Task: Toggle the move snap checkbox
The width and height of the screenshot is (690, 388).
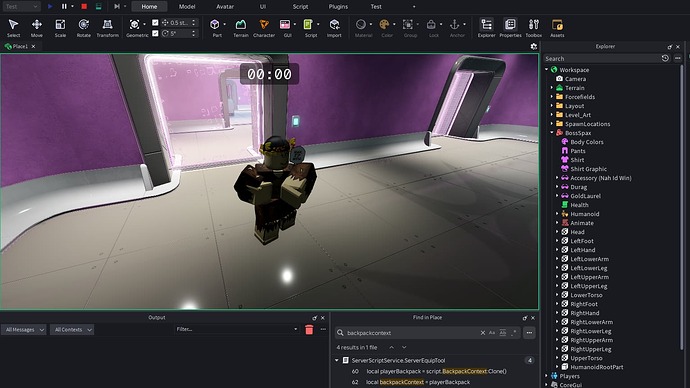Action: click(155, 22)
